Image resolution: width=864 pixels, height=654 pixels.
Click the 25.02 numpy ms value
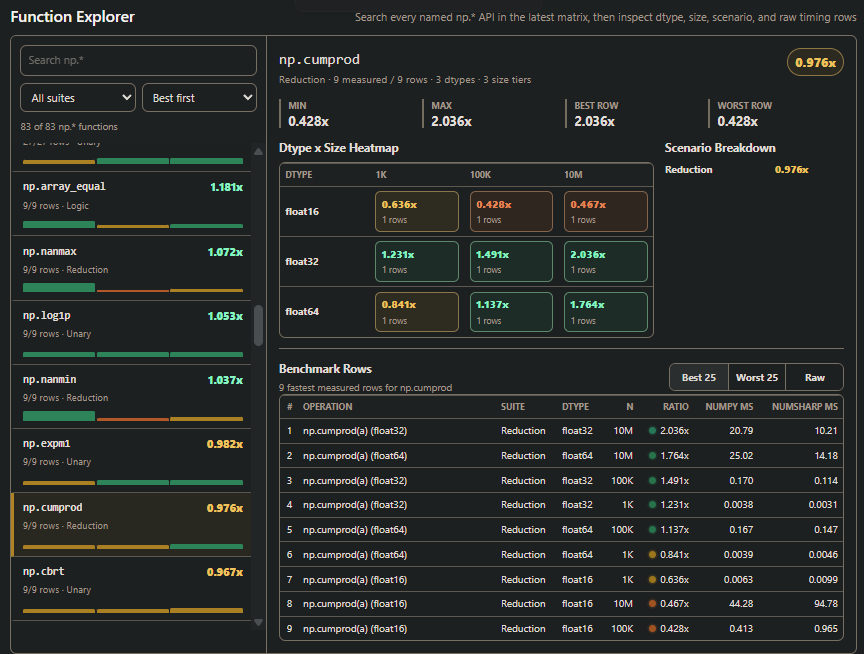[741, 456]
